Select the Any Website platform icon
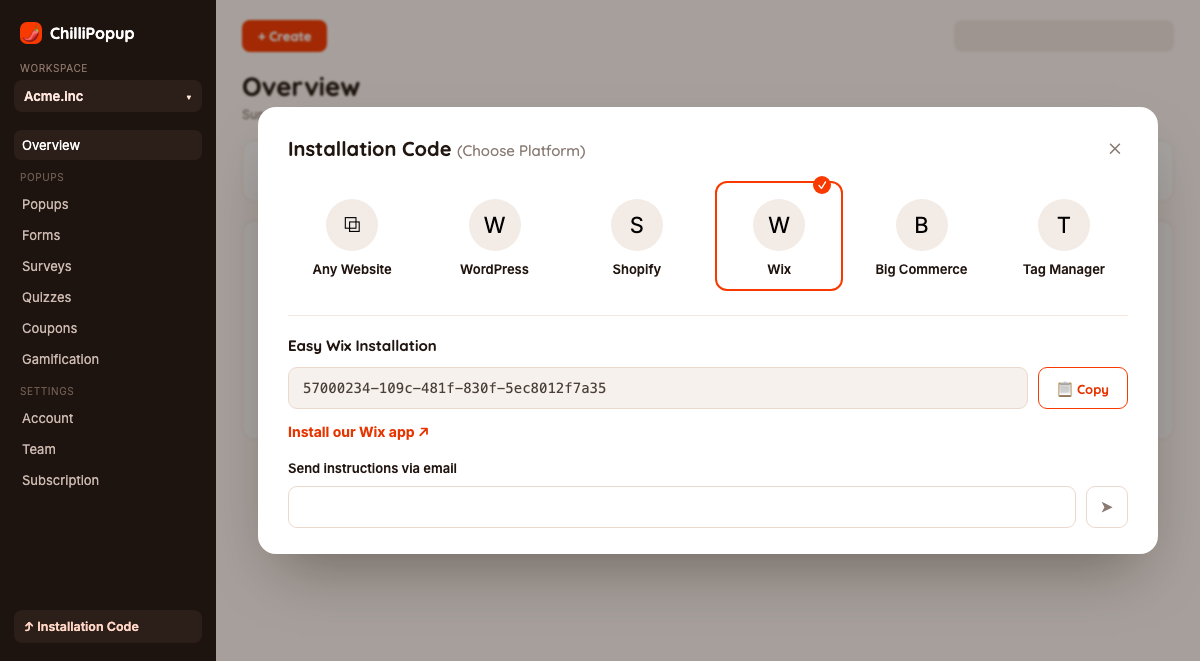This screenshot has width=1200, height=661. click(352, 224)
